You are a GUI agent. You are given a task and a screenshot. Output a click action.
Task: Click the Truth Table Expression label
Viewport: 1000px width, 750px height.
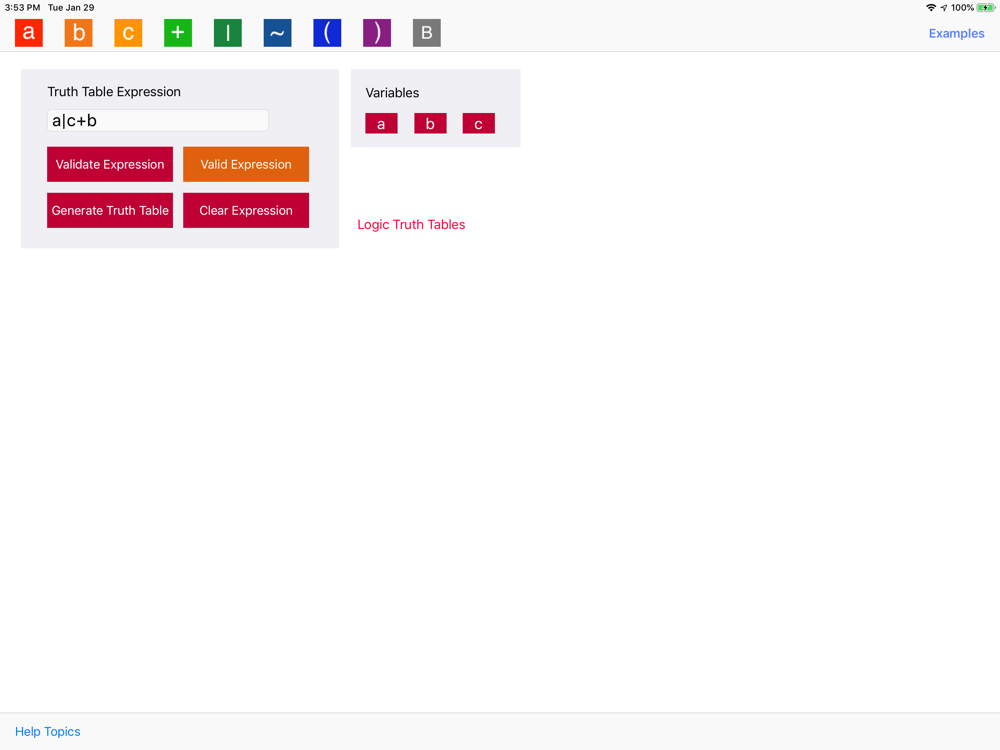pyautogui.click(x=114, y=91)
